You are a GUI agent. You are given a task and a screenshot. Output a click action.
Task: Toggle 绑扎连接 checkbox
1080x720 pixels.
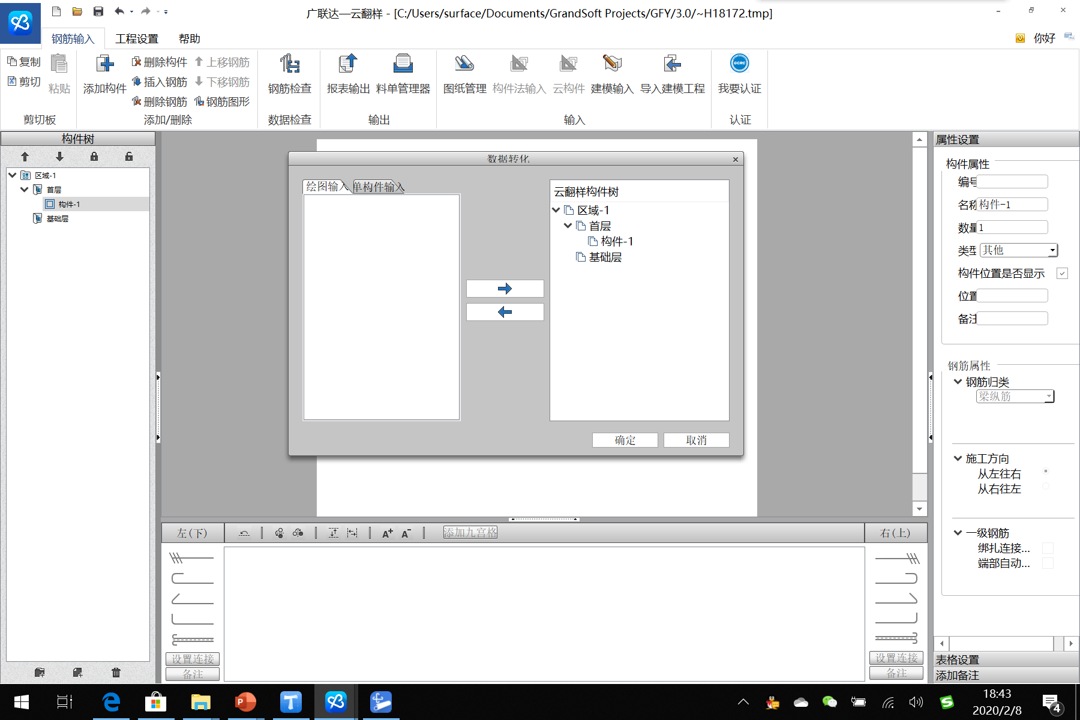[1048, 548]
